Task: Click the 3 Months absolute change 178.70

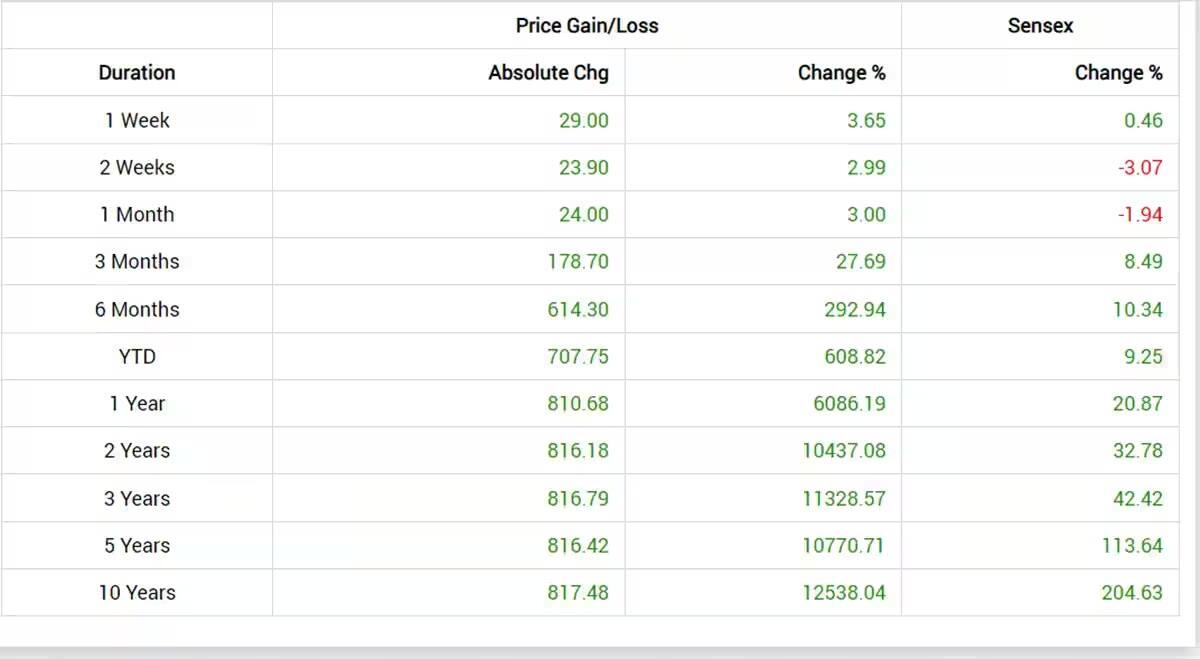Action: point(577,262)
